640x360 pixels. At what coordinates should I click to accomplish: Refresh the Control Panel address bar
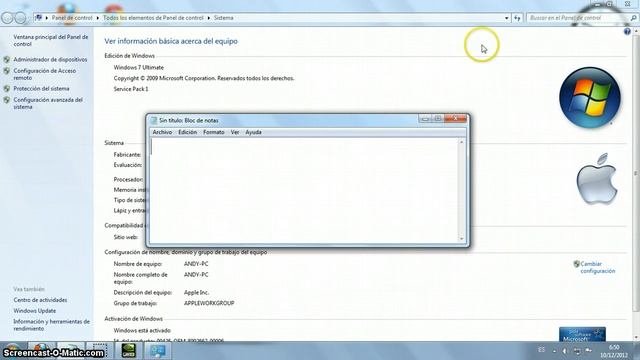point(517,18)
